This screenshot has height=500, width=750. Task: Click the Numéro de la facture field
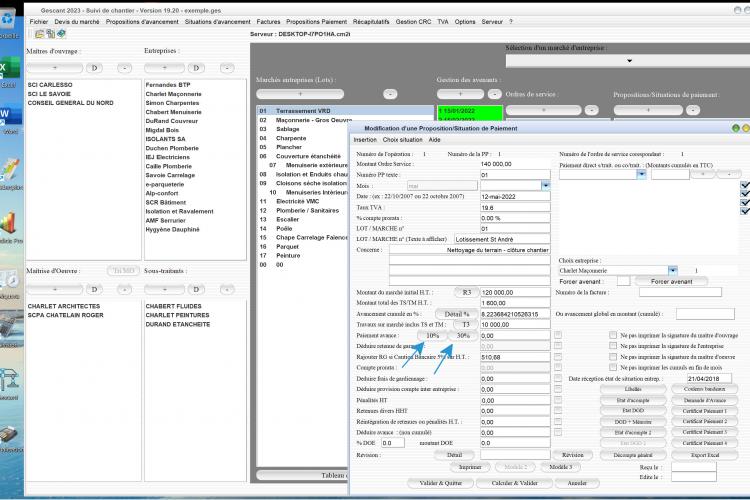click(x=680, y=292)
